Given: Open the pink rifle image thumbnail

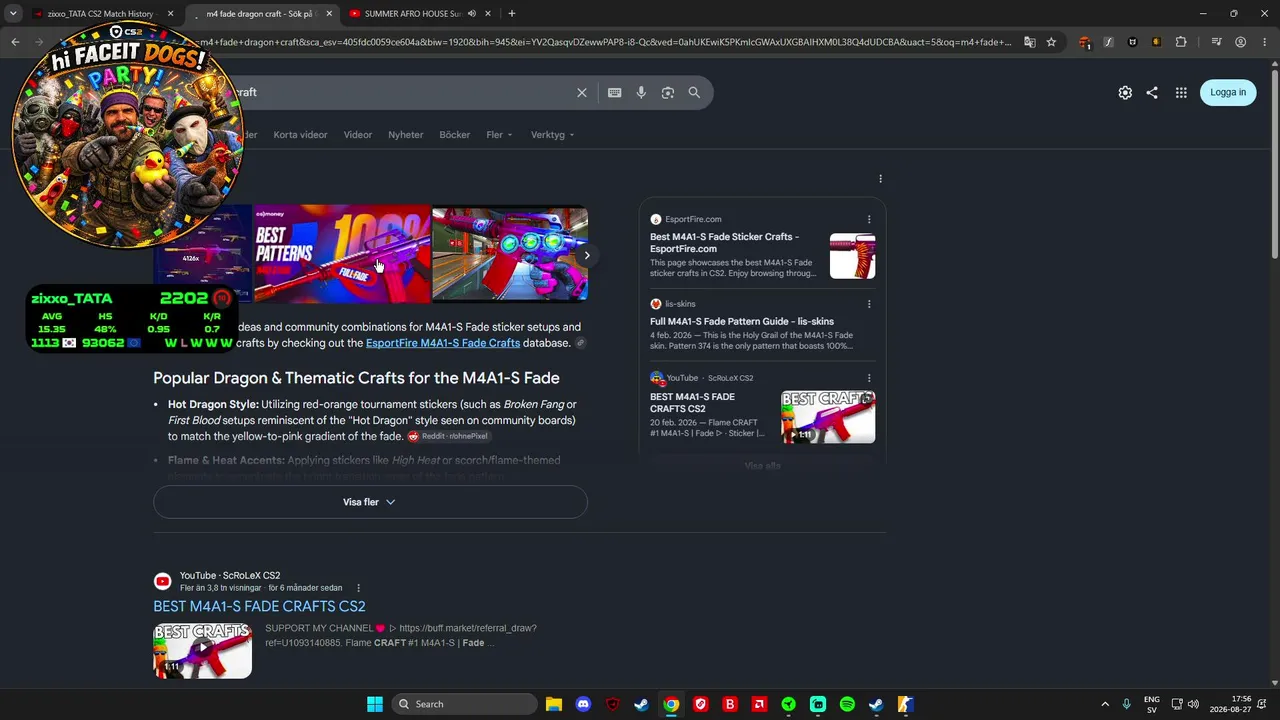Looking at the screenshot, I should 510,253.
